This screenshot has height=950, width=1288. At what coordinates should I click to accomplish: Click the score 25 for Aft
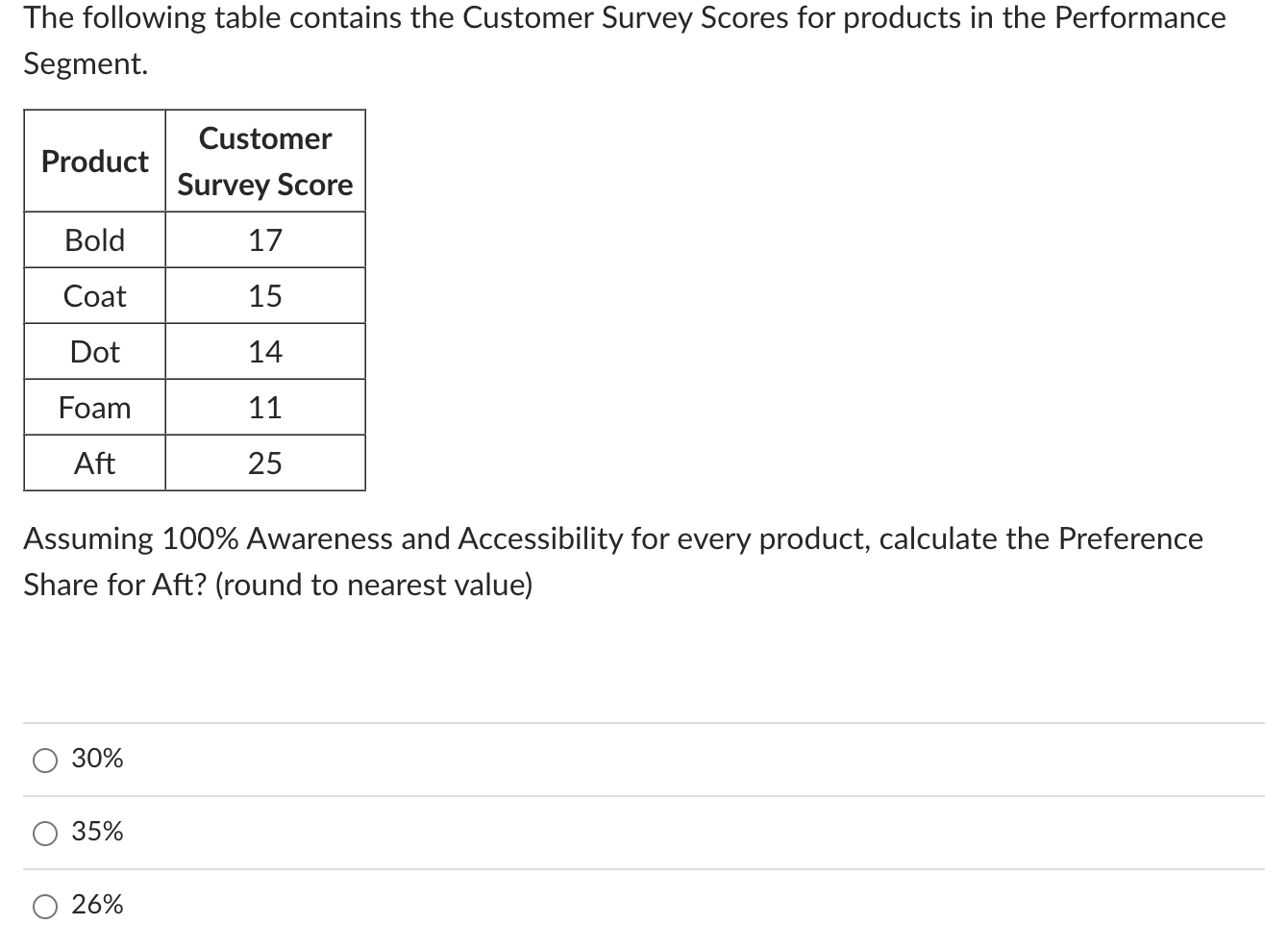point(264,462)
